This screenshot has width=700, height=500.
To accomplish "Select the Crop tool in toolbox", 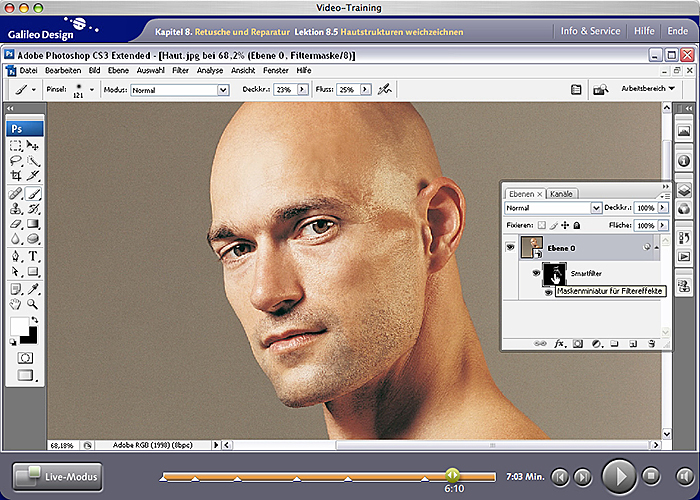I will [x=15, y=175].
